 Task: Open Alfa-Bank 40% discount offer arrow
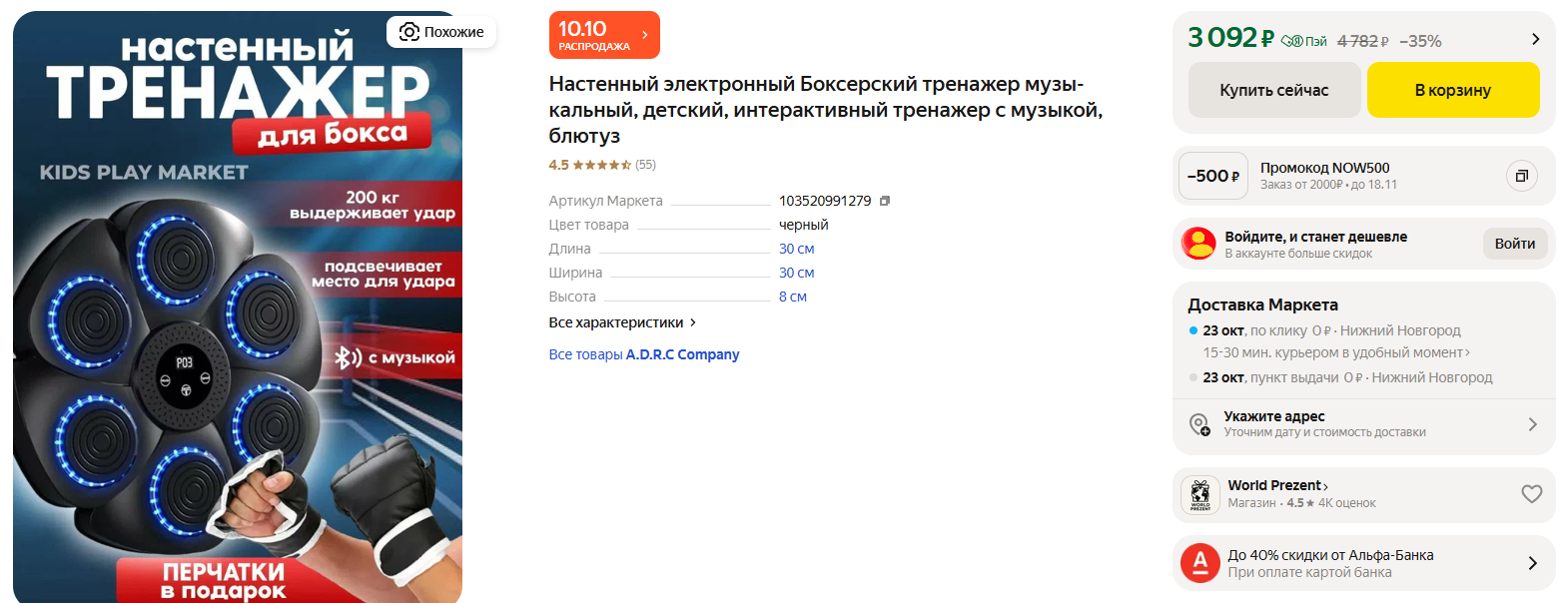point(1532,563)
